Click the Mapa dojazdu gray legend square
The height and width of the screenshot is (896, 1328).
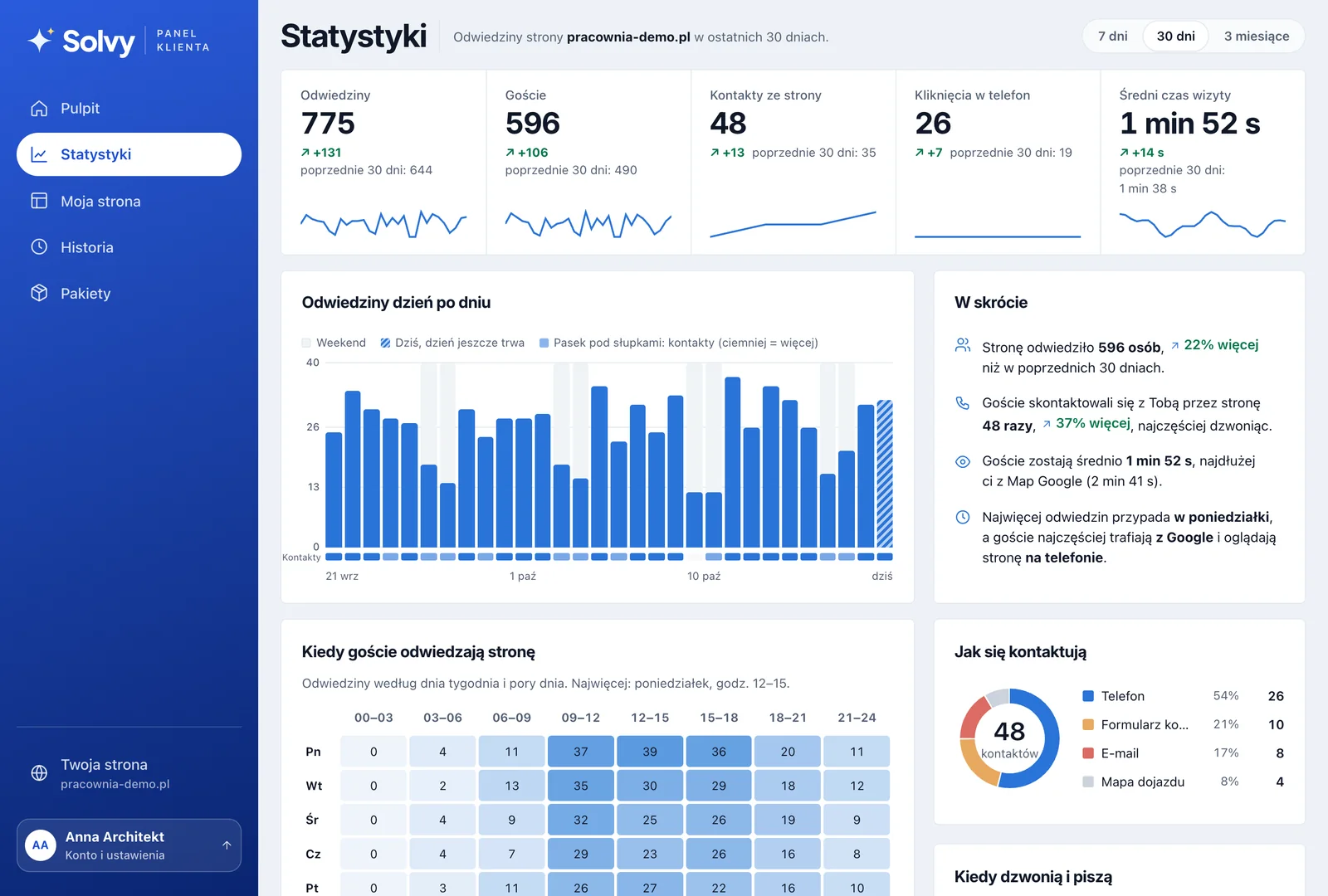(x=1088, y=782)
